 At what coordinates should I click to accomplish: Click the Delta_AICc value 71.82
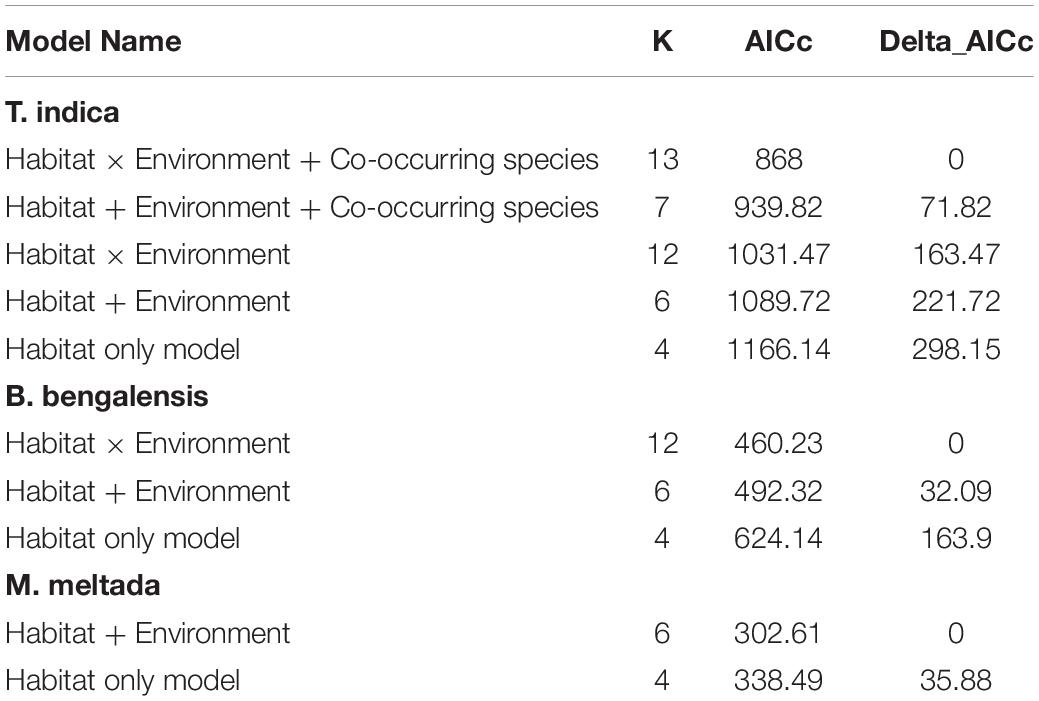tap(956, 207)
